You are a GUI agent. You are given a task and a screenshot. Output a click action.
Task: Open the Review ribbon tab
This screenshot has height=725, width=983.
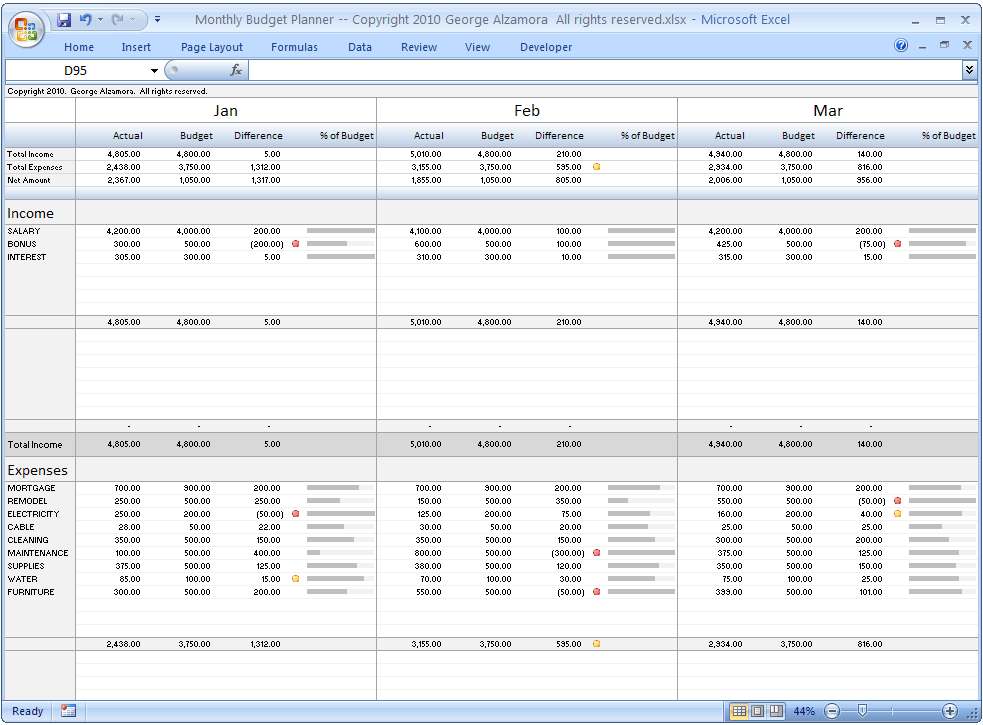coord(419,47)
